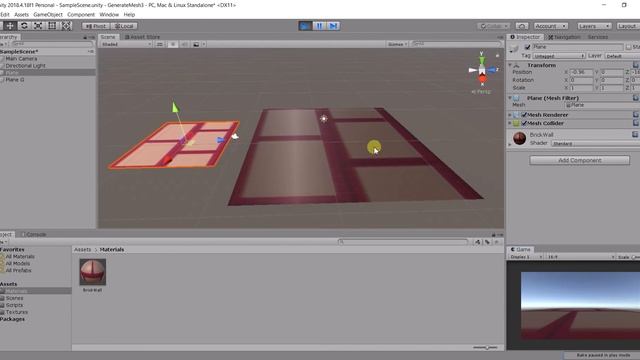Toggle the Static checkbox
This screenshot has height=360, width=640.
[629, 47]
